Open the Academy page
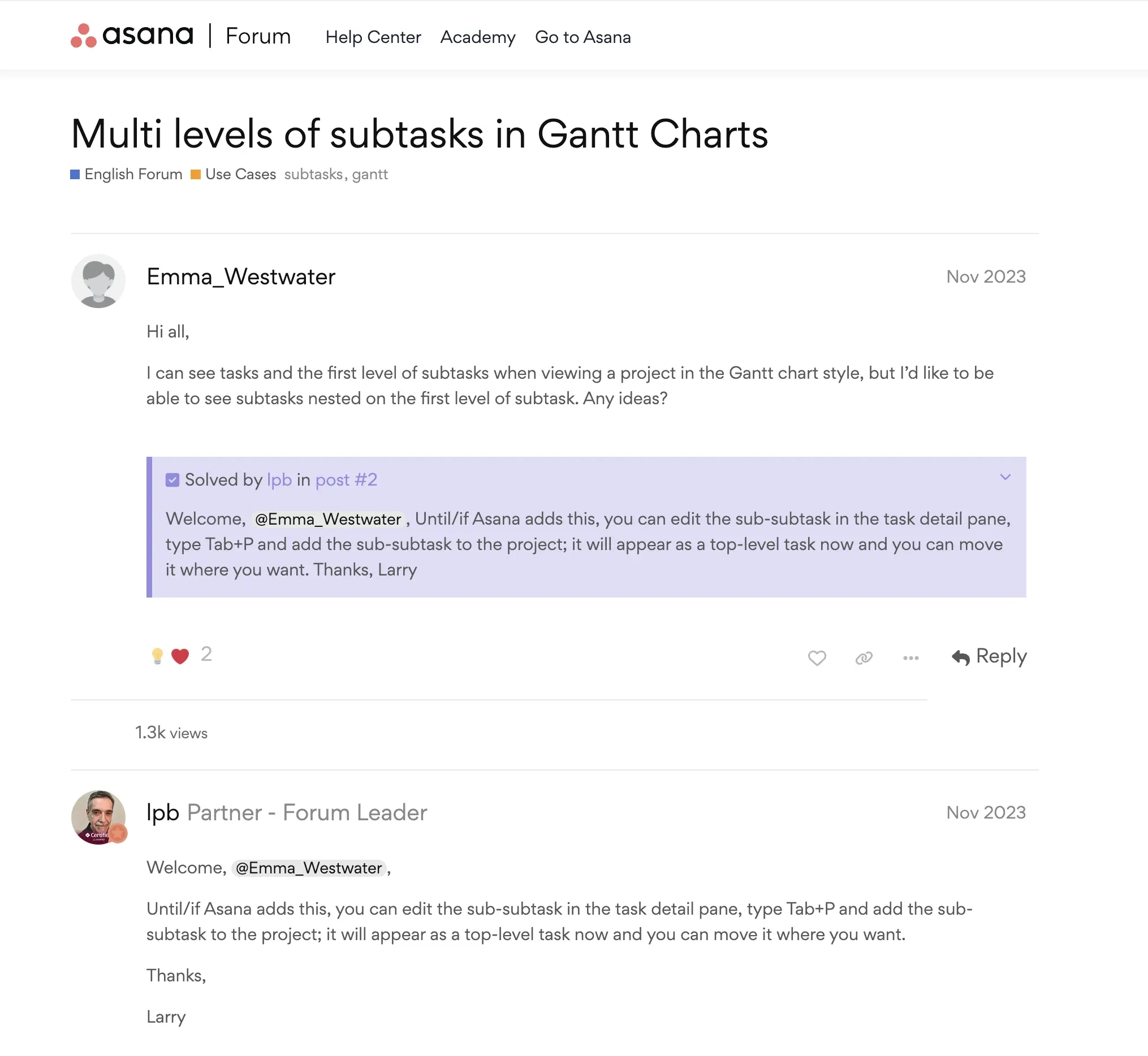Viewport: 1148px width, 1056px height. pos(477,37)
